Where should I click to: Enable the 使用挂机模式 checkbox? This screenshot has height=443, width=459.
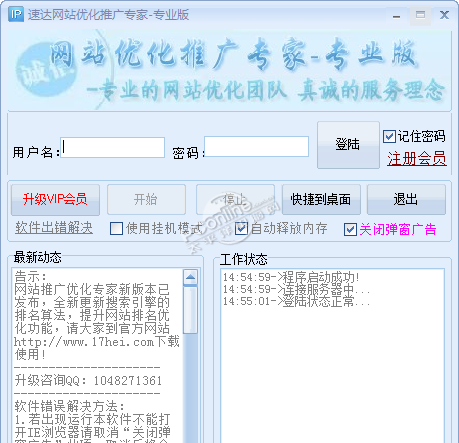(x=116, y=229)
